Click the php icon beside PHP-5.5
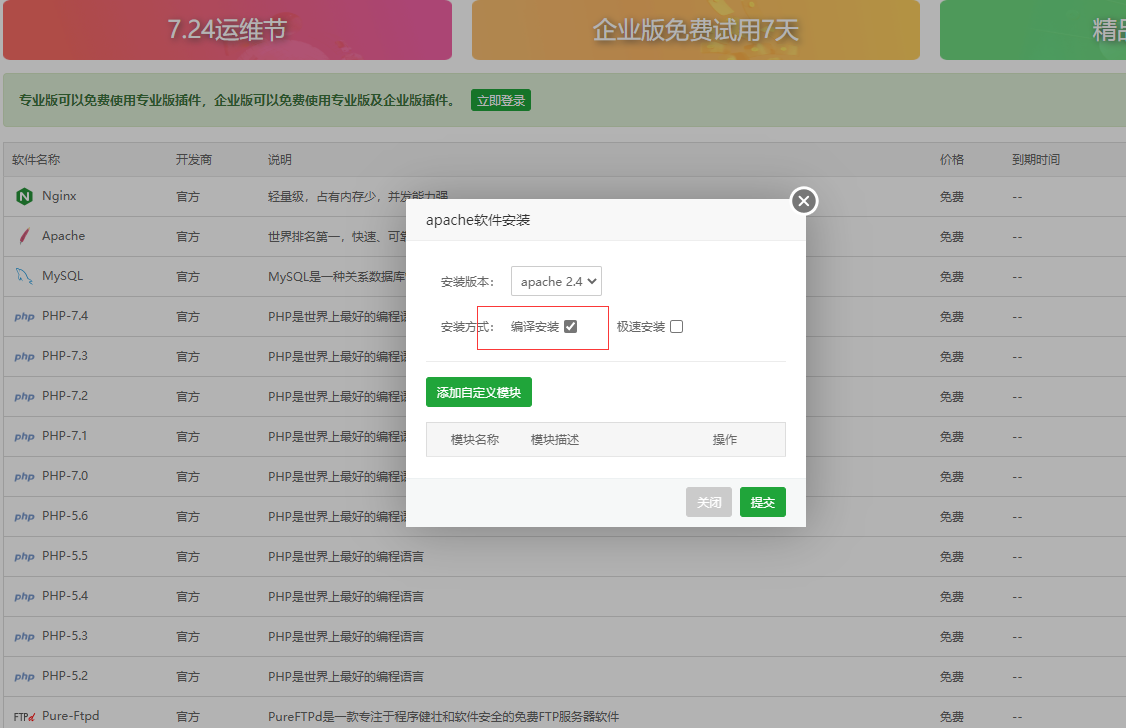Screen dimensions: 1126x728 point(24,556)
